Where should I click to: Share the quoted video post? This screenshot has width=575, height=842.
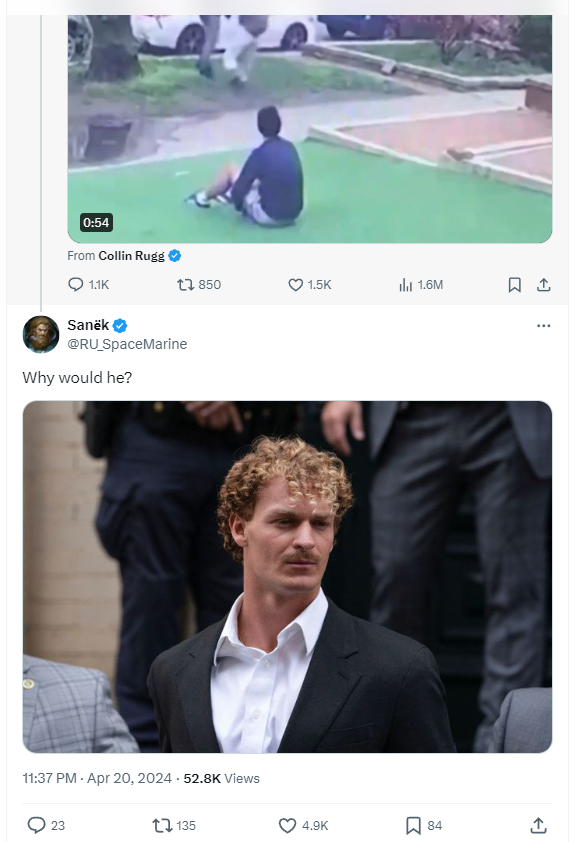point(543,285)
